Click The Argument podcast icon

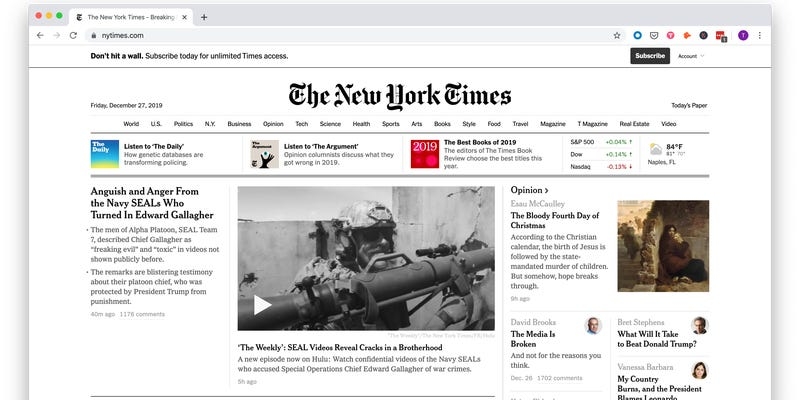coord(264,154)
